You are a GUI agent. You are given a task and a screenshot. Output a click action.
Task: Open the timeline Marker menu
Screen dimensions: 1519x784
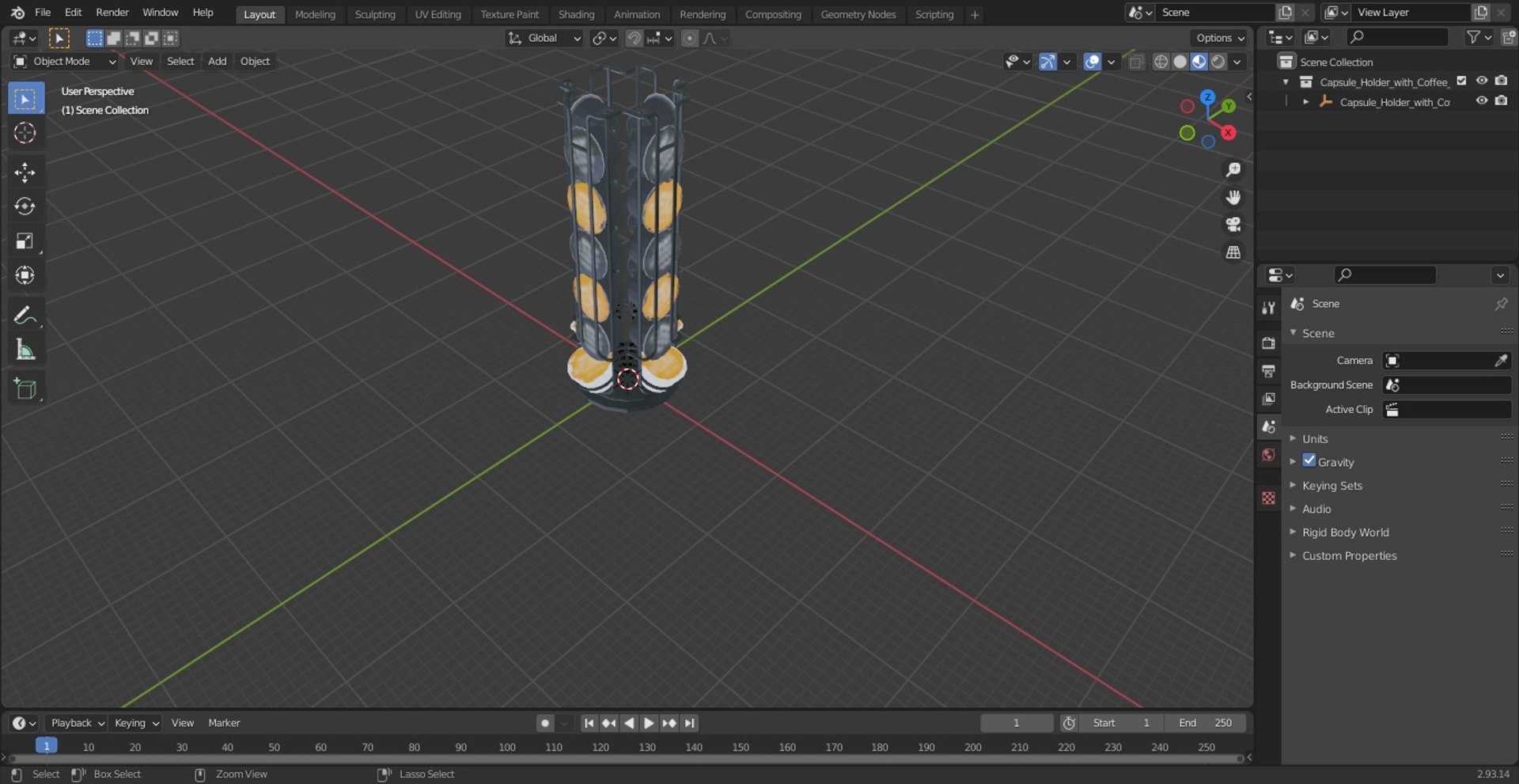point(224,723)
